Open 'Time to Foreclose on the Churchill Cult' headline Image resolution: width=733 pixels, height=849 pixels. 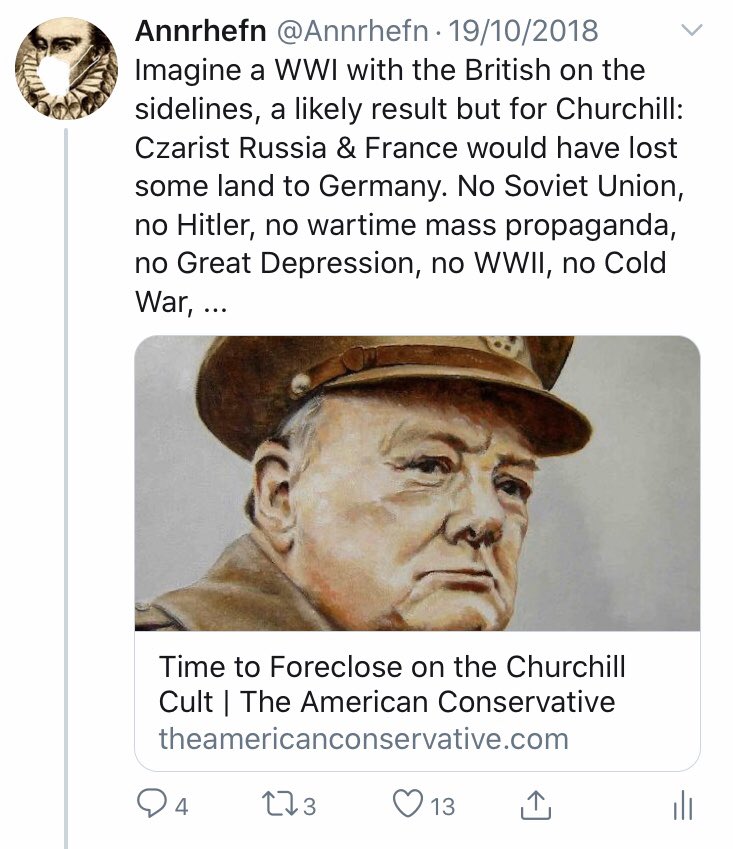tap(392, 666)
